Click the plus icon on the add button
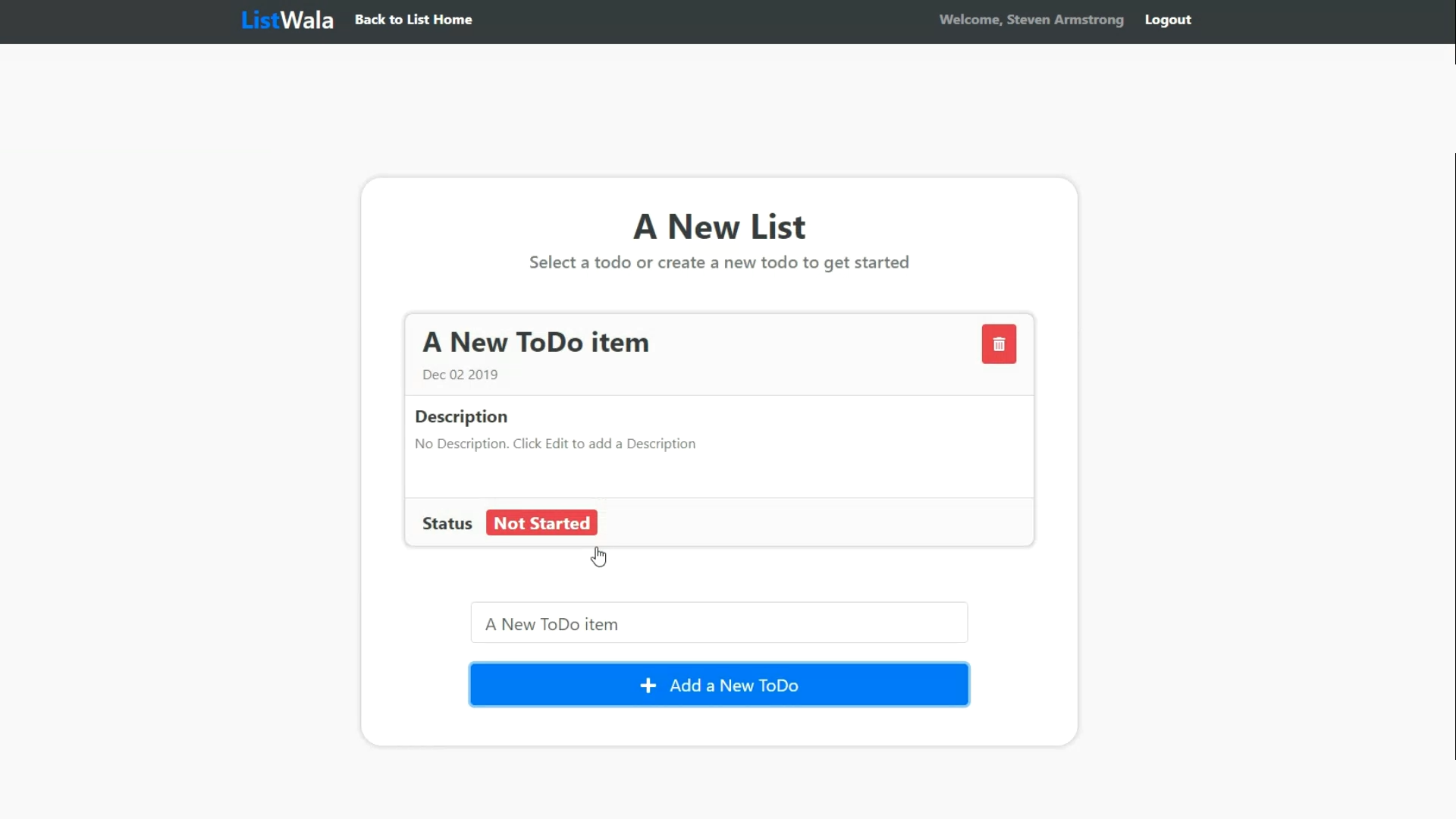1456x819 pixels. pos(648,686)
